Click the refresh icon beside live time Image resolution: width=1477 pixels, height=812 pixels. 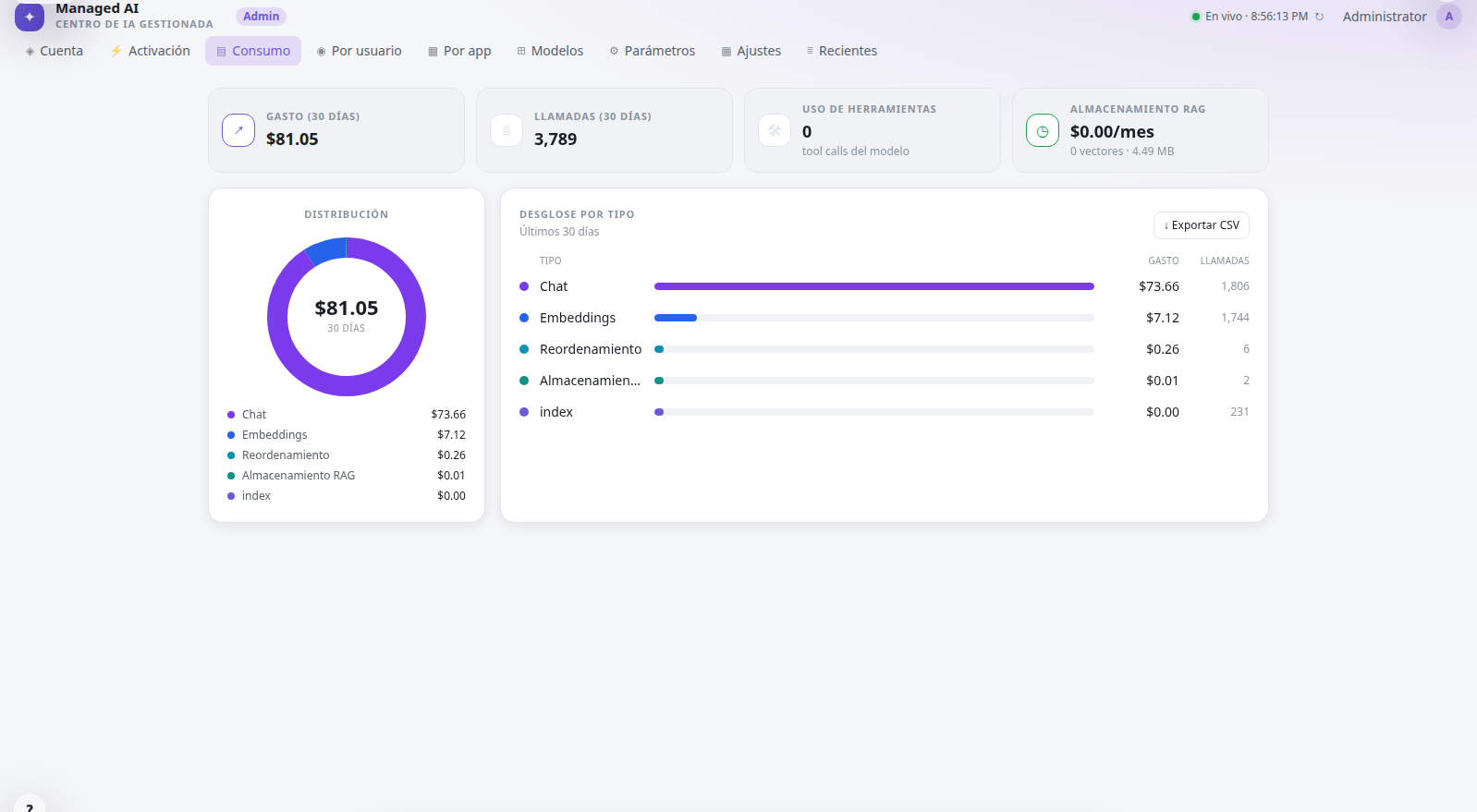coord(1319,17)
